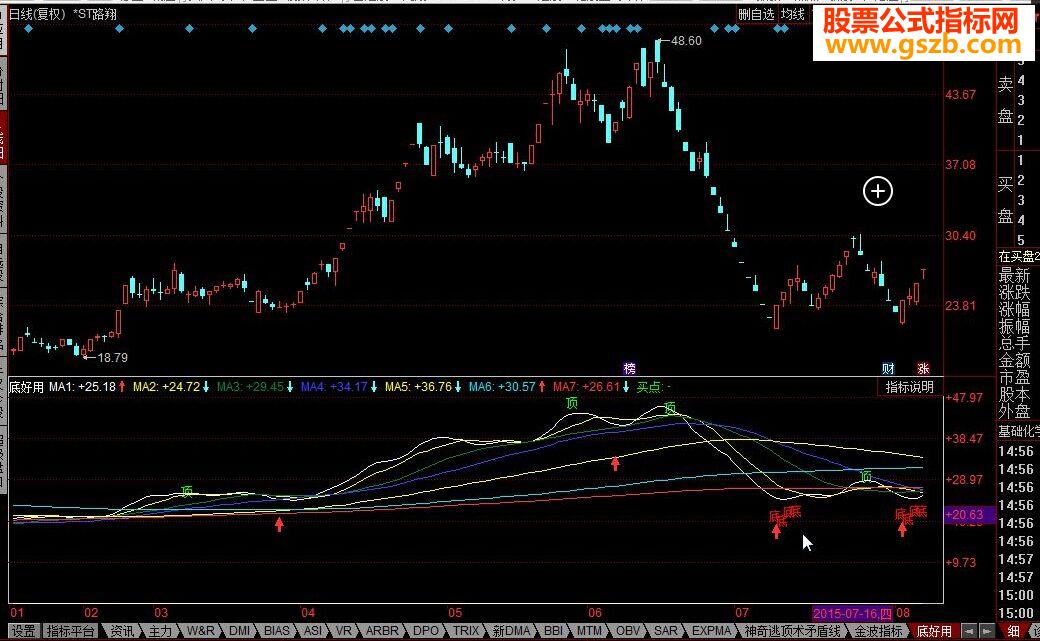Click the left scroll arrow beside indicator tabs
The image size is (1040, 641).
tap(970, 630)
